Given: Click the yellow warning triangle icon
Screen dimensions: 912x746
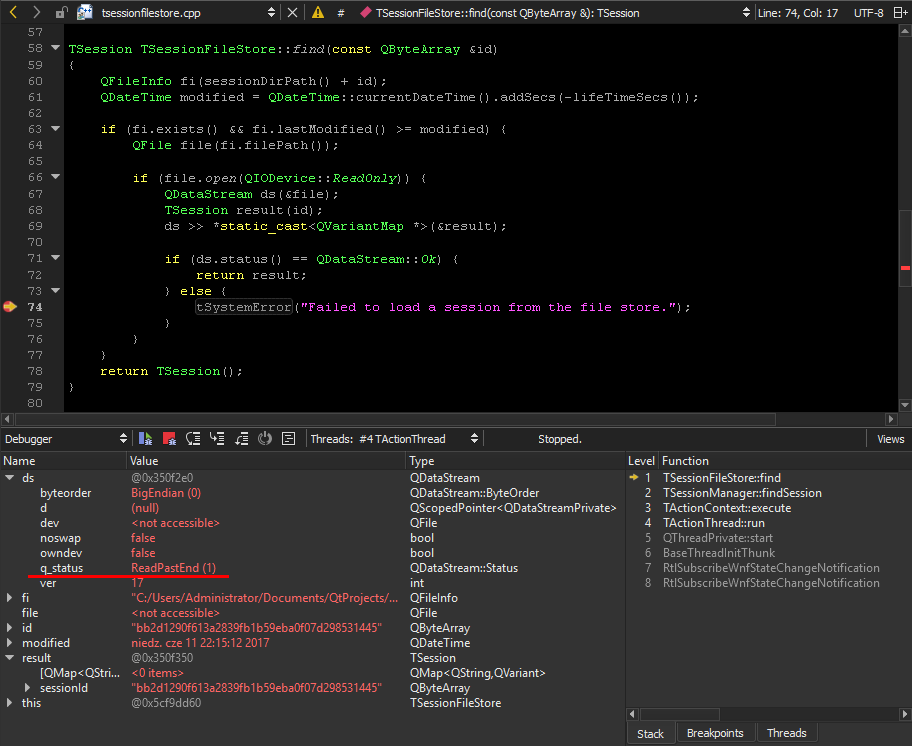Looking at the screenshot, I should coord(318,13).
